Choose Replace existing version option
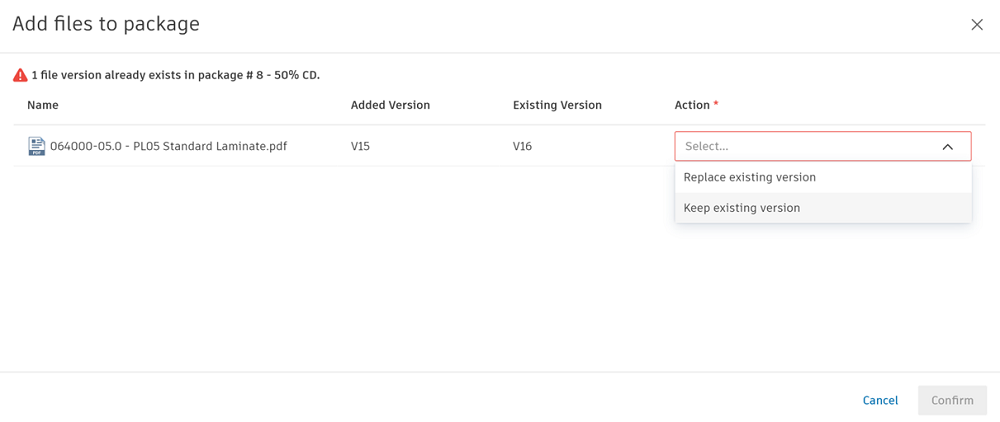The width and height of the screenshot is (1000, 422). point(750,177)
